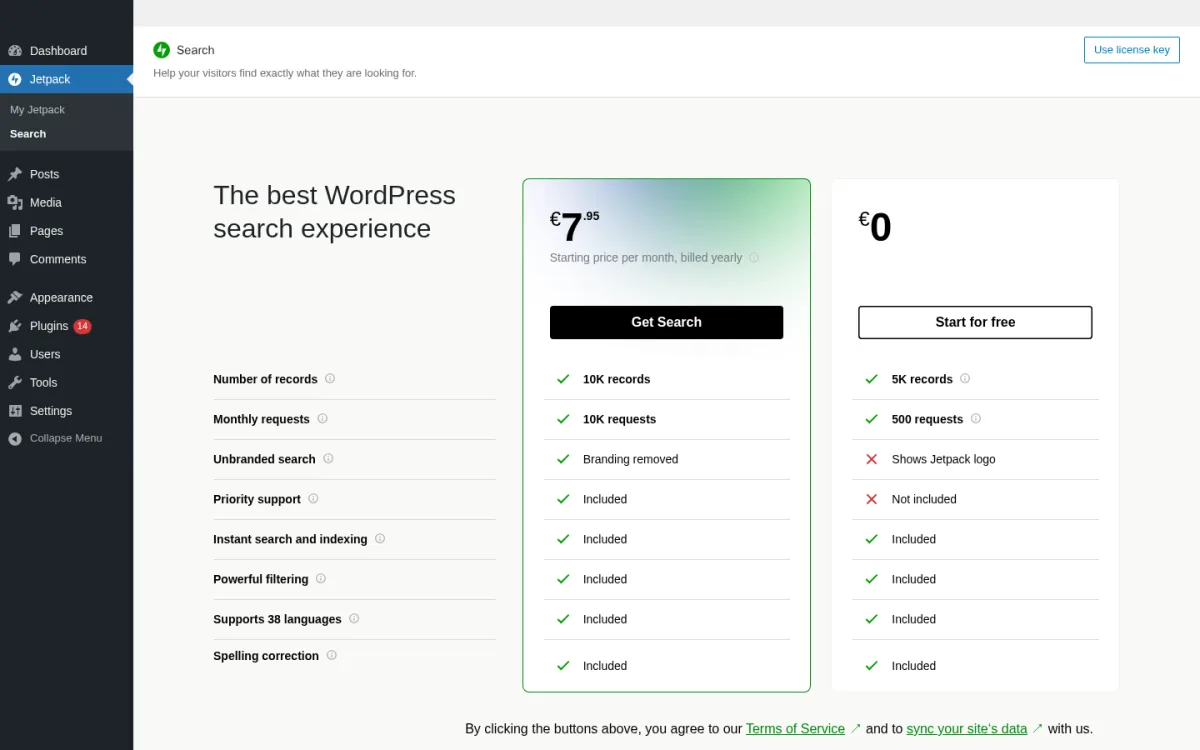Click the green Jetpack Search logo icon

(162, 50)
